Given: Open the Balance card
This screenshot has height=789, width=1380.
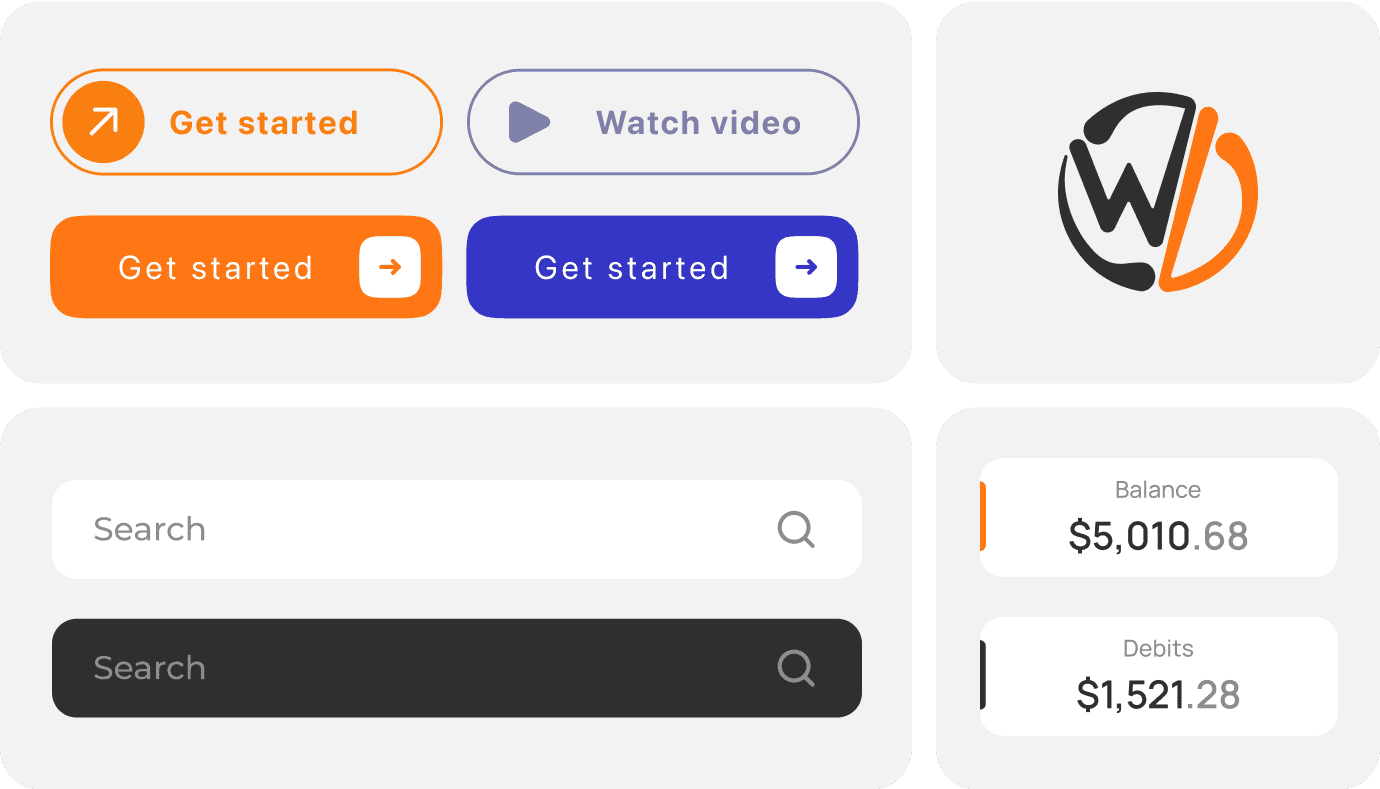Looking at the screenshot, I should [1158, 517].
